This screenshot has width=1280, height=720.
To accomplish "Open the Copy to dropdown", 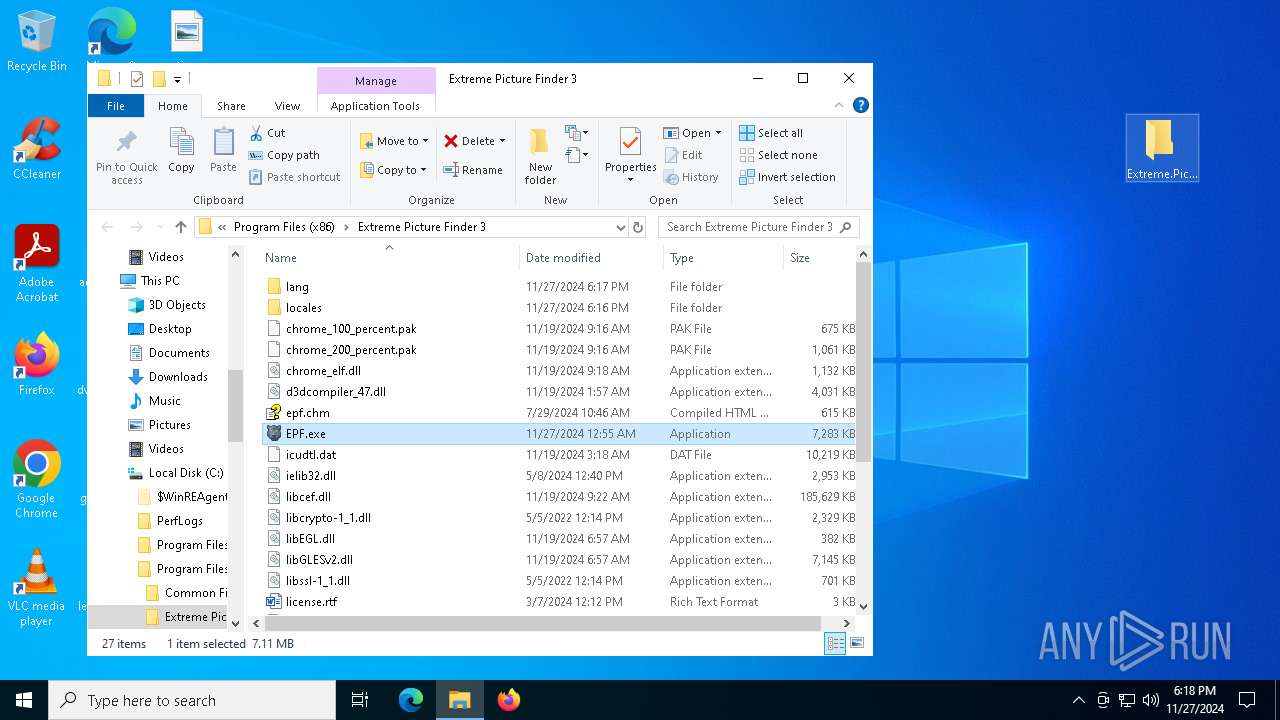I will [395, 170].
